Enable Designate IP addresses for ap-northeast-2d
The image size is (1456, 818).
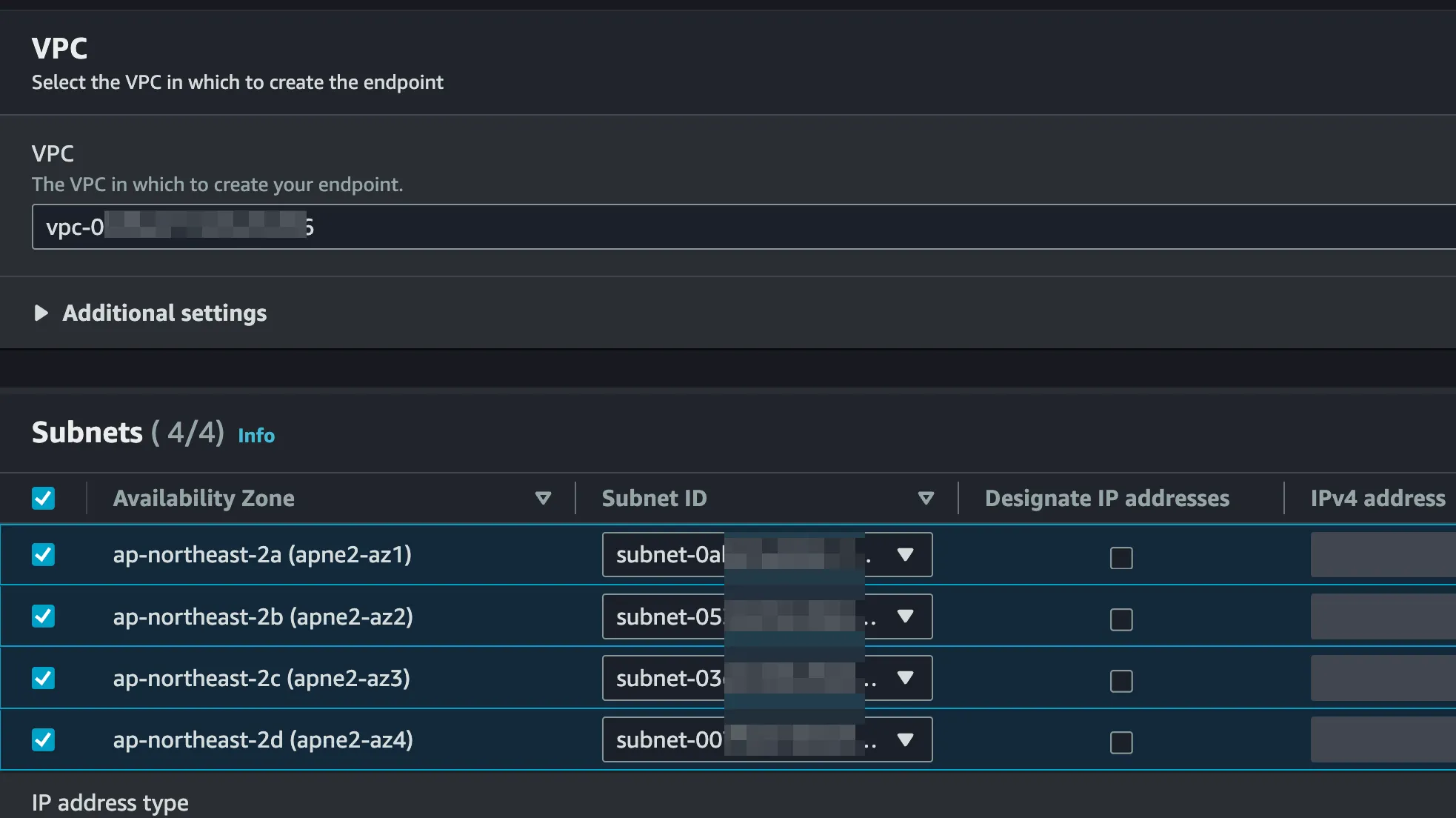[x=1121, y=742]
